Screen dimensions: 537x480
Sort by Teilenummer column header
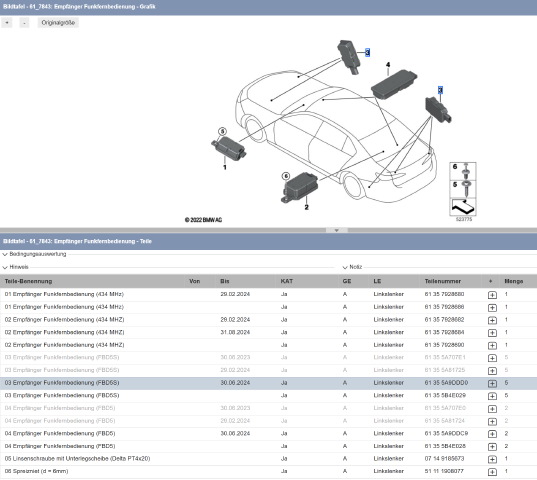442,281
